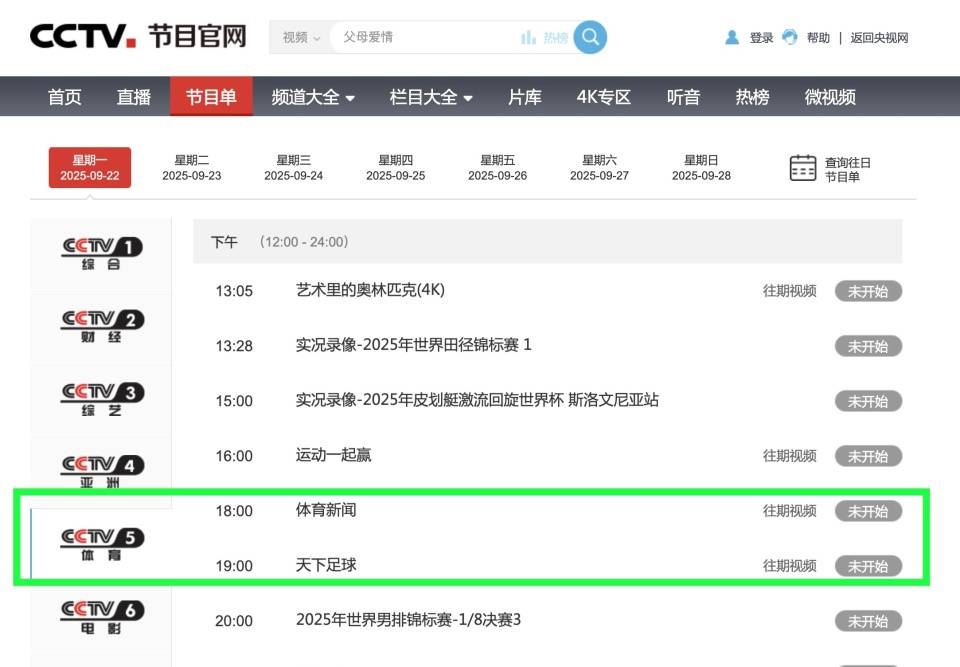Click the program title 运动一起赢

tap(333, 454)
